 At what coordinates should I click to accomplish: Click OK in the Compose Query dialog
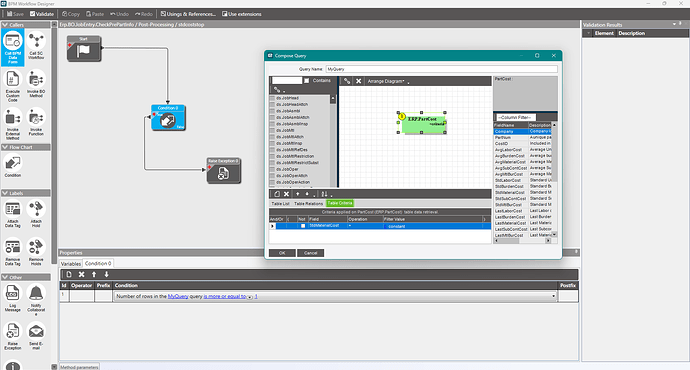tap(282, 253)
